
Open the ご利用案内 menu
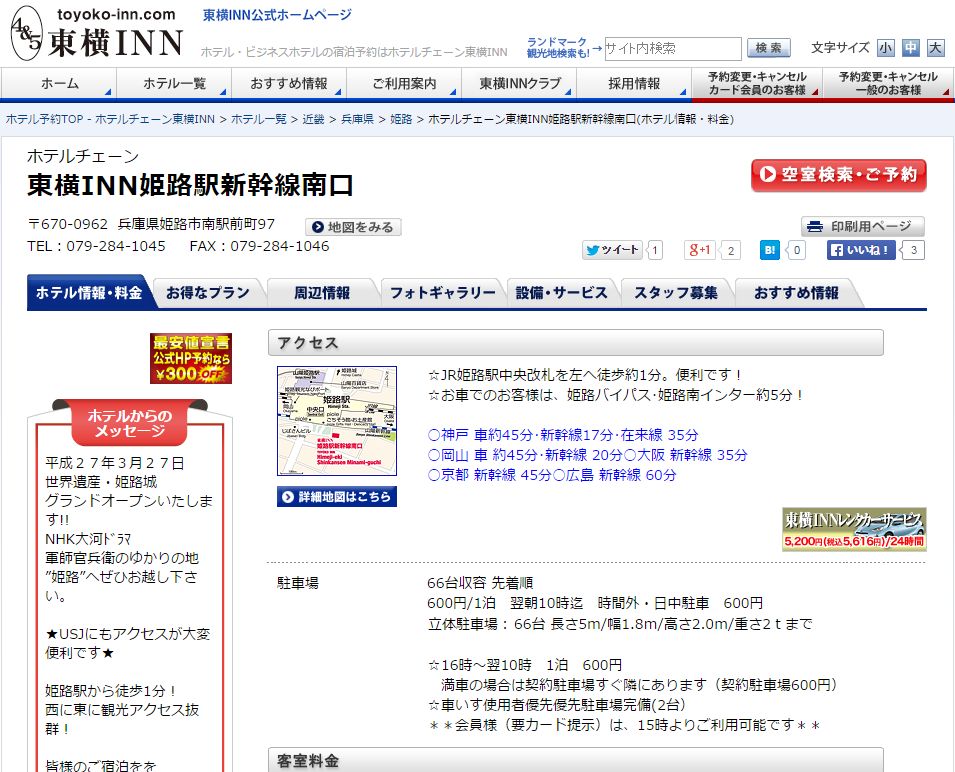point(404,83)
